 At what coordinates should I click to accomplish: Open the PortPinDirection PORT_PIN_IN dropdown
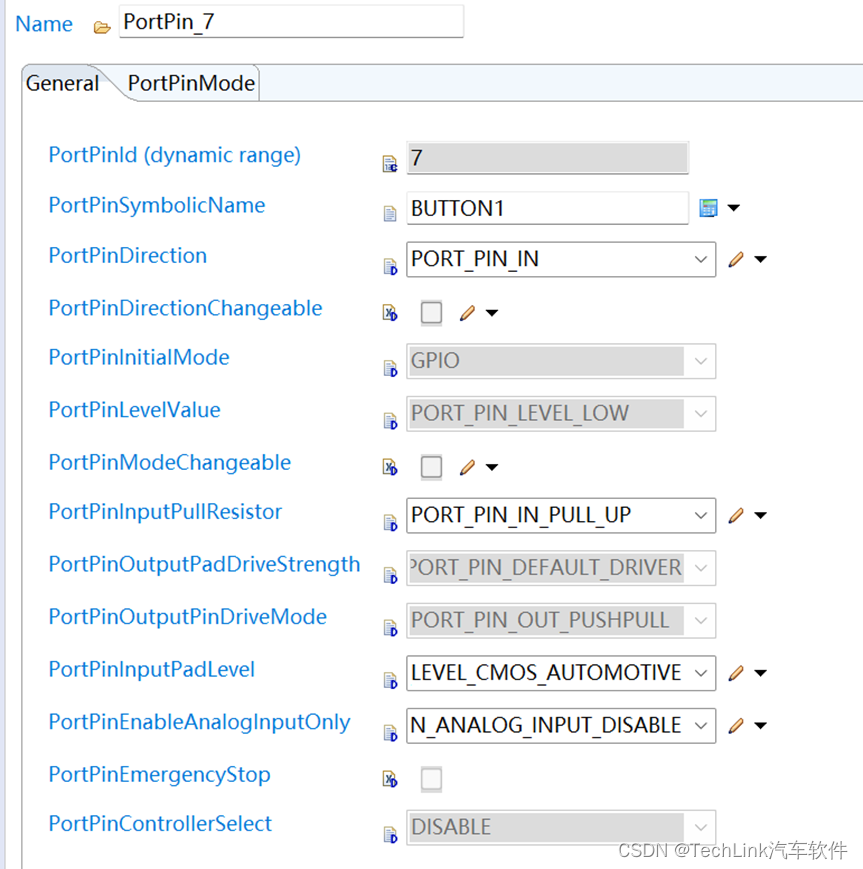tap(561, 259)
